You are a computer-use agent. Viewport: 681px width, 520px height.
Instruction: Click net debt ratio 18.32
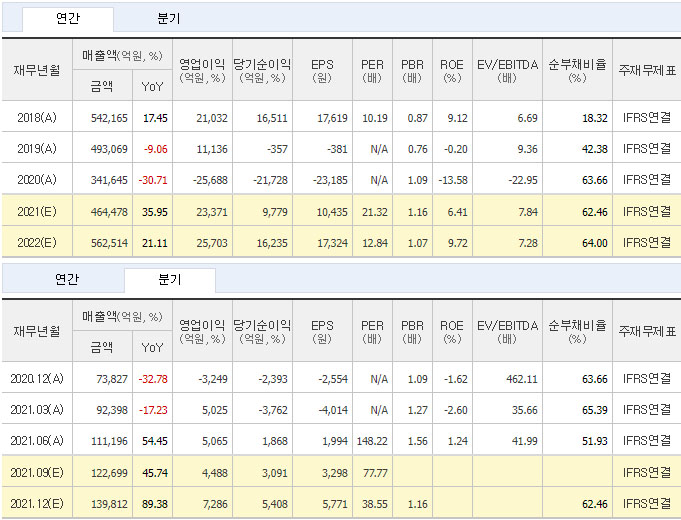pos(595,118)
